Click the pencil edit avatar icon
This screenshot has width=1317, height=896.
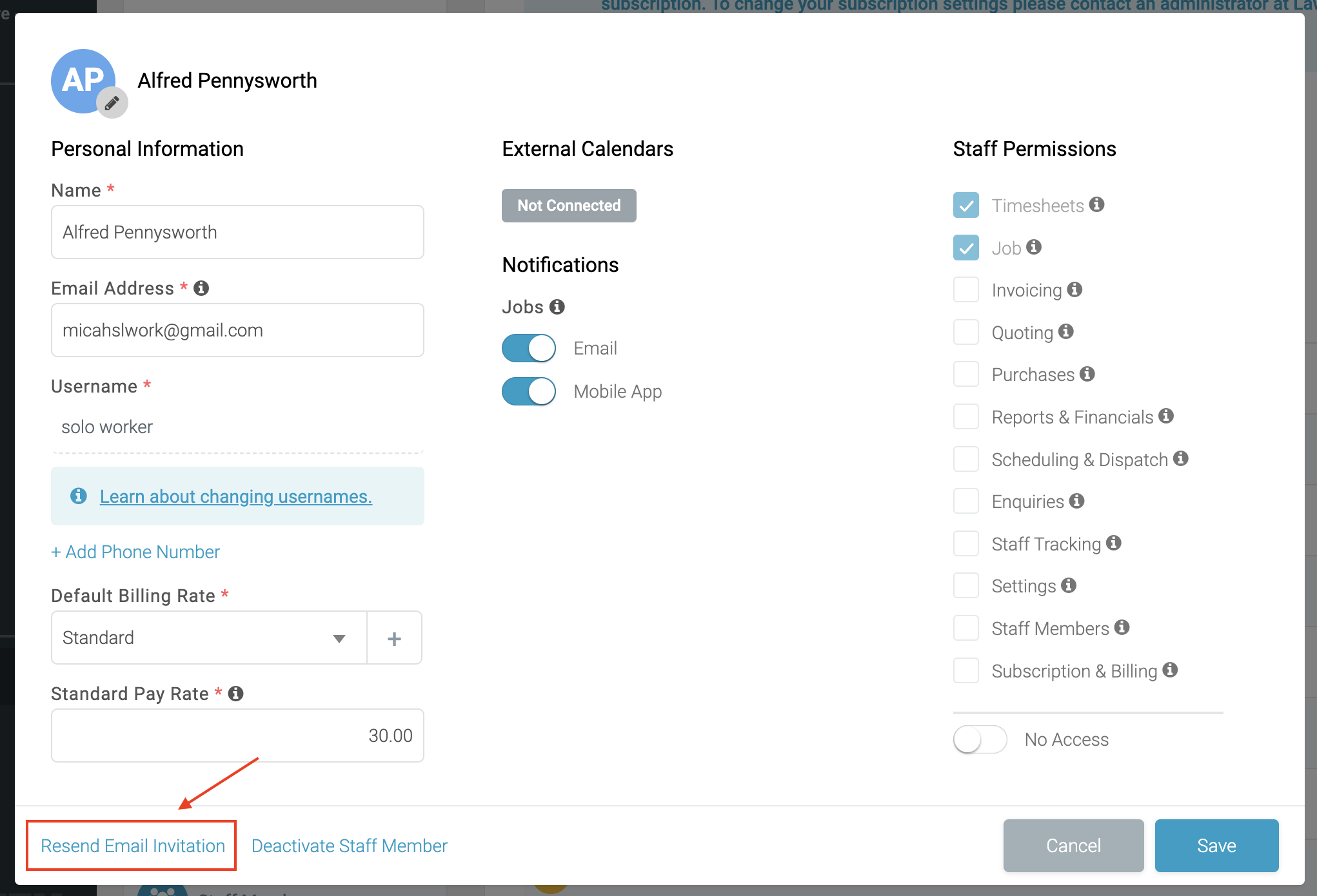click(112, 102)
